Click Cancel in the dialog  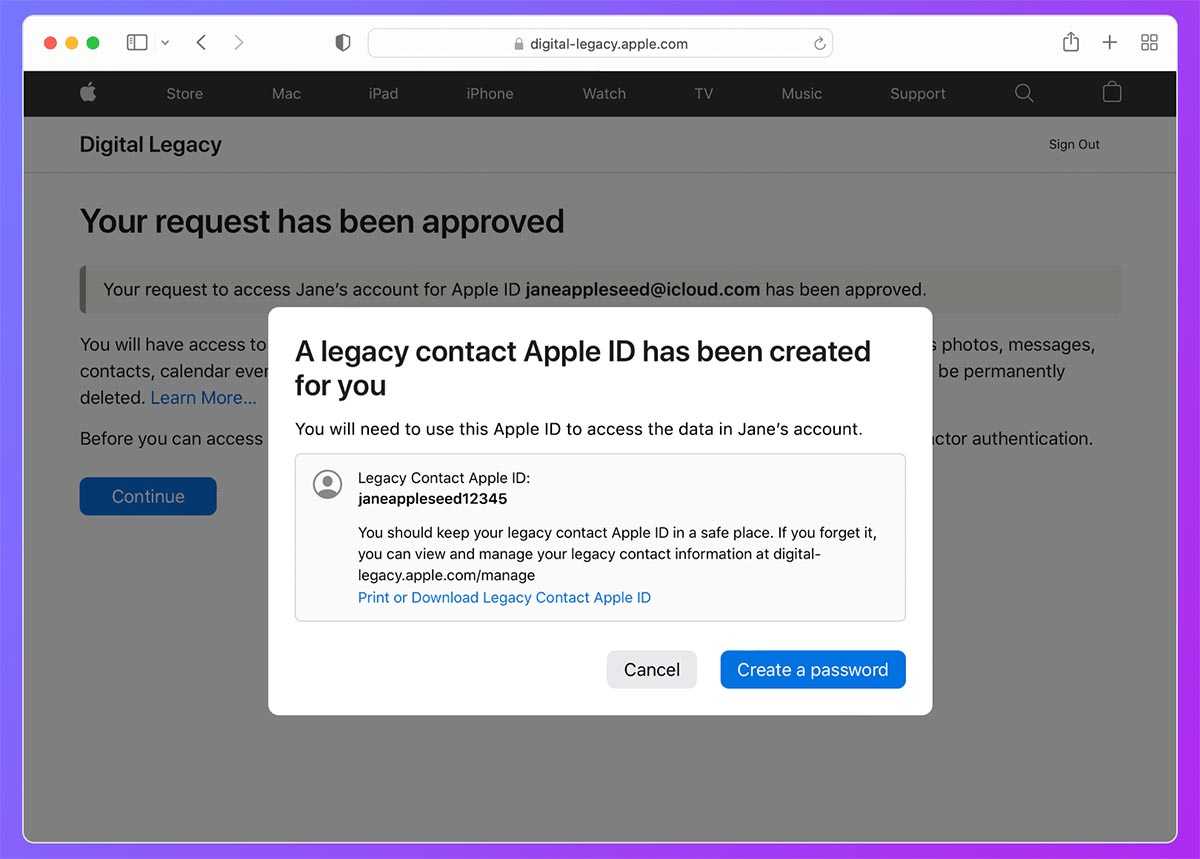click(x=651, y=670)
